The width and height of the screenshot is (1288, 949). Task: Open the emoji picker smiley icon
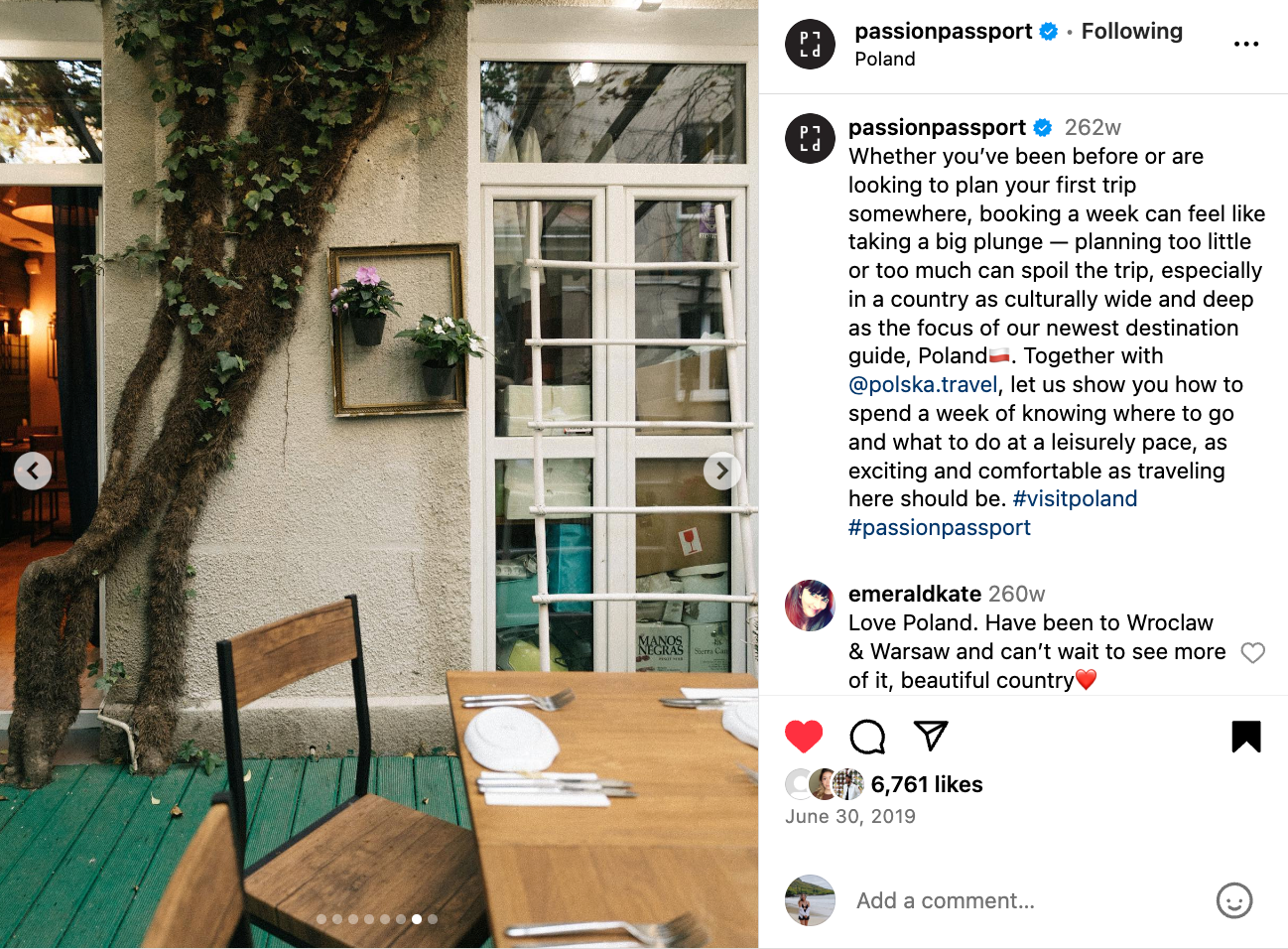[x=1234, y=900]
